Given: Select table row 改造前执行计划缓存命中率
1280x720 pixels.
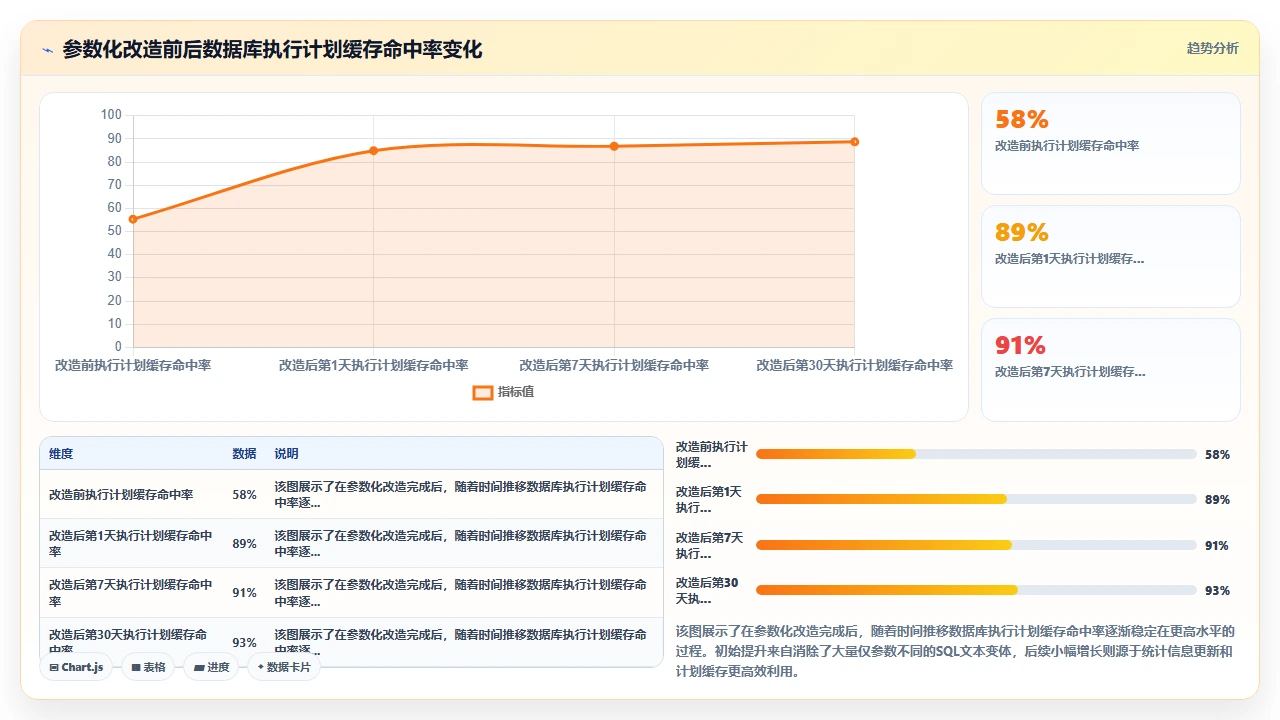Looking at the screenshot, I should [351, 494].
